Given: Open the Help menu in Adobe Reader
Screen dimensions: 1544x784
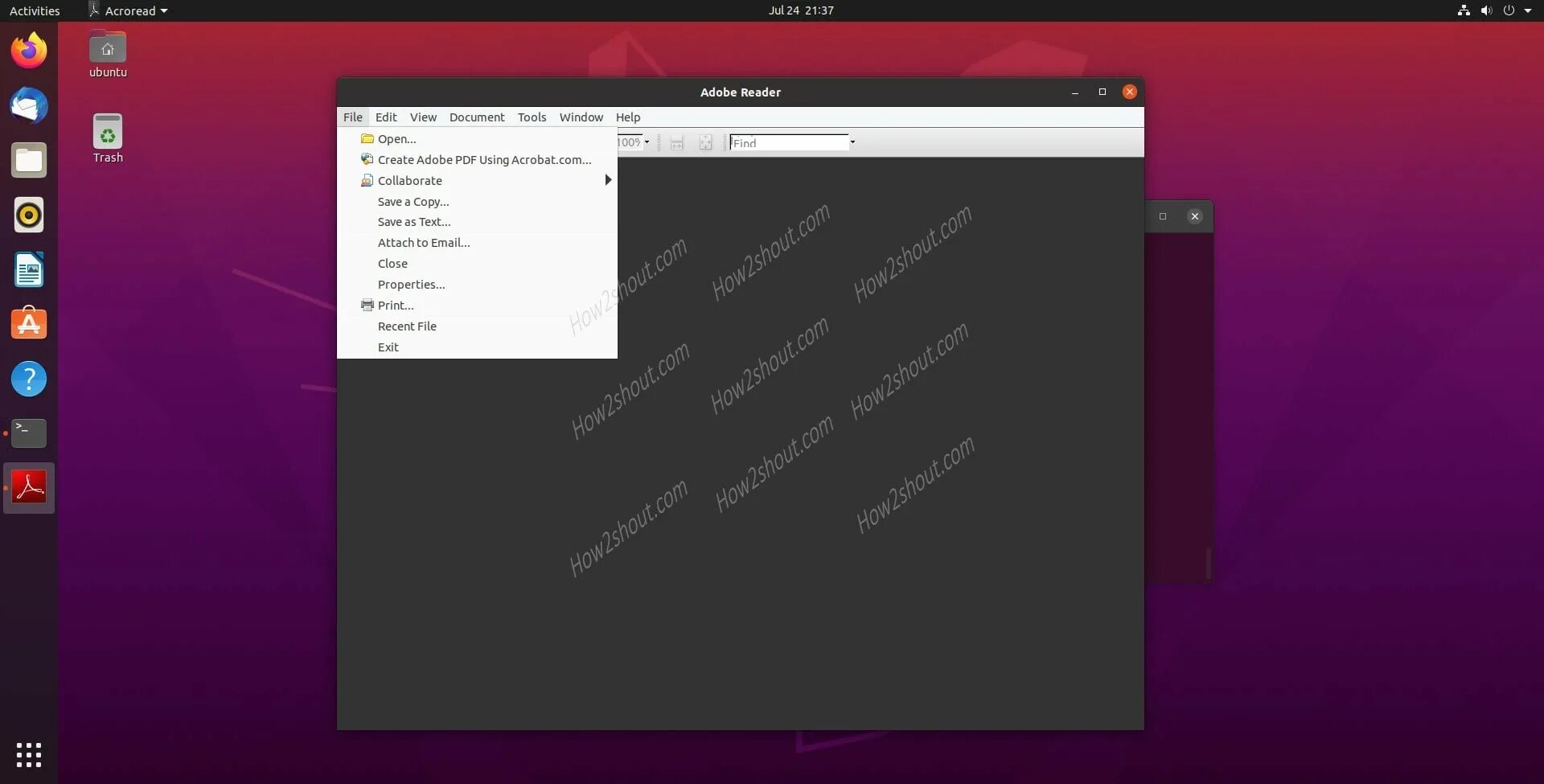Looking at the screenshot, I should pyautogui.click(x=628, y=117).
